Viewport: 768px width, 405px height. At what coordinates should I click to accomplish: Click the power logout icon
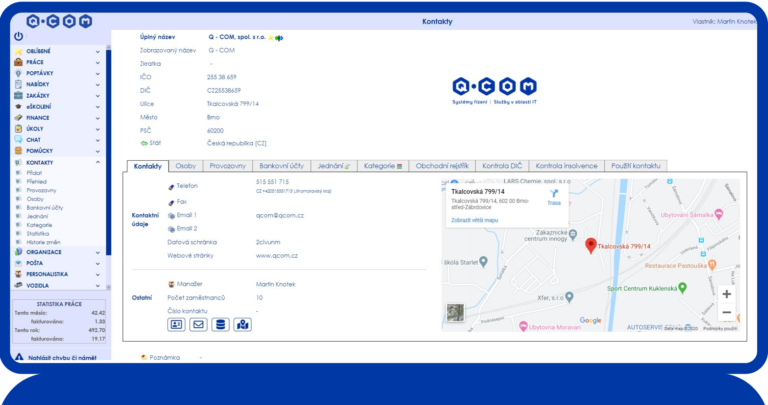click(x=19, y=36)
